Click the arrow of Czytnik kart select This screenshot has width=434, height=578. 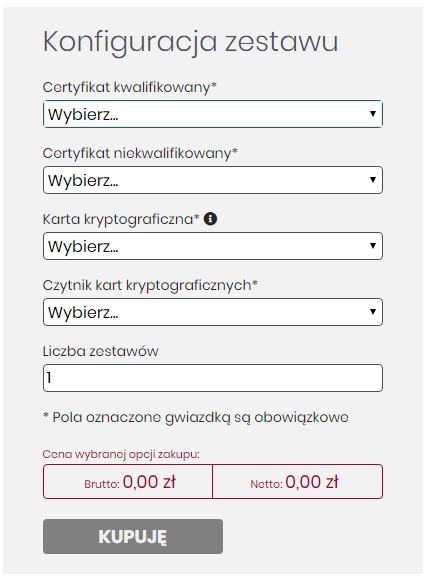(373, 311)
